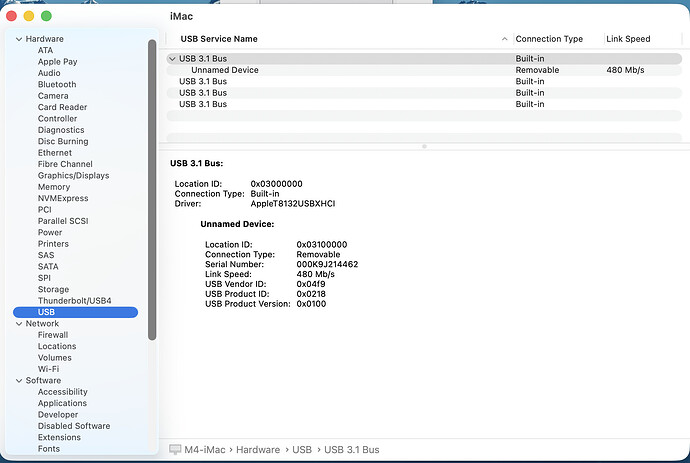Image resolution: width=690 pixels, height=463 pixels.
Task: Click Hardware in the bottom path bar
Action: click(258, 449)
